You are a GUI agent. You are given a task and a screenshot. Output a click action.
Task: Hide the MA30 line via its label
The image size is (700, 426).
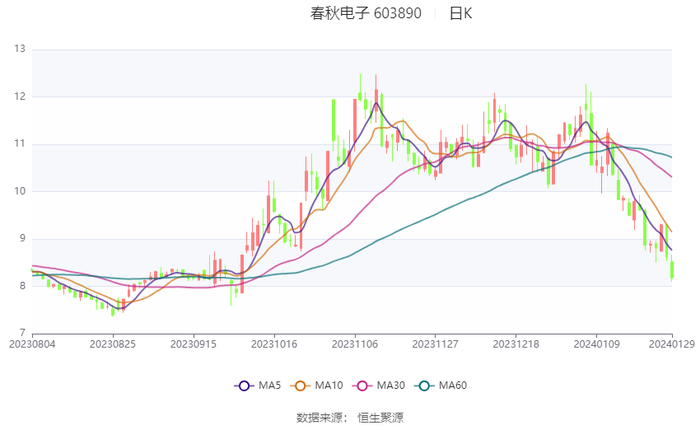pos(391,385)
